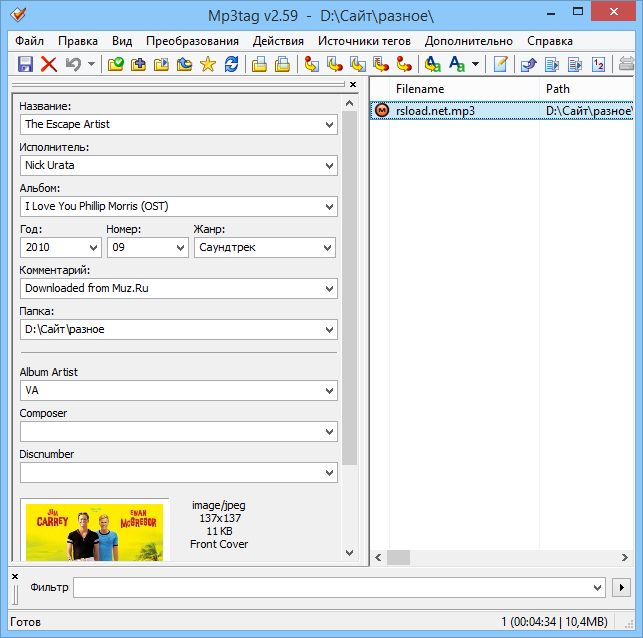This screenshot has width=643, height=638.
Task: Open the Вид menu
Action: point(122,41)
